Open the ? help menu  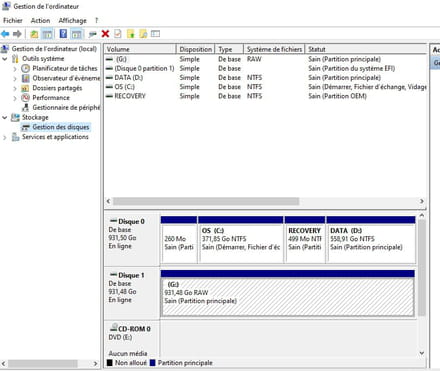click(96, 21)
